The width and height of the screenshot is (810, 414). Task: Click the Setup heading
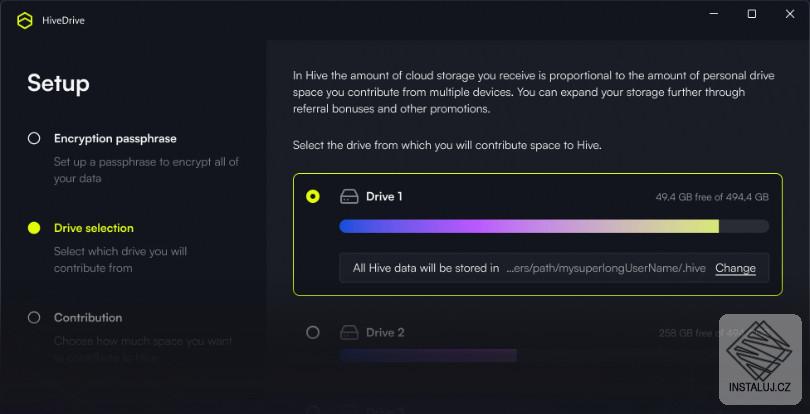click(58, 83)
